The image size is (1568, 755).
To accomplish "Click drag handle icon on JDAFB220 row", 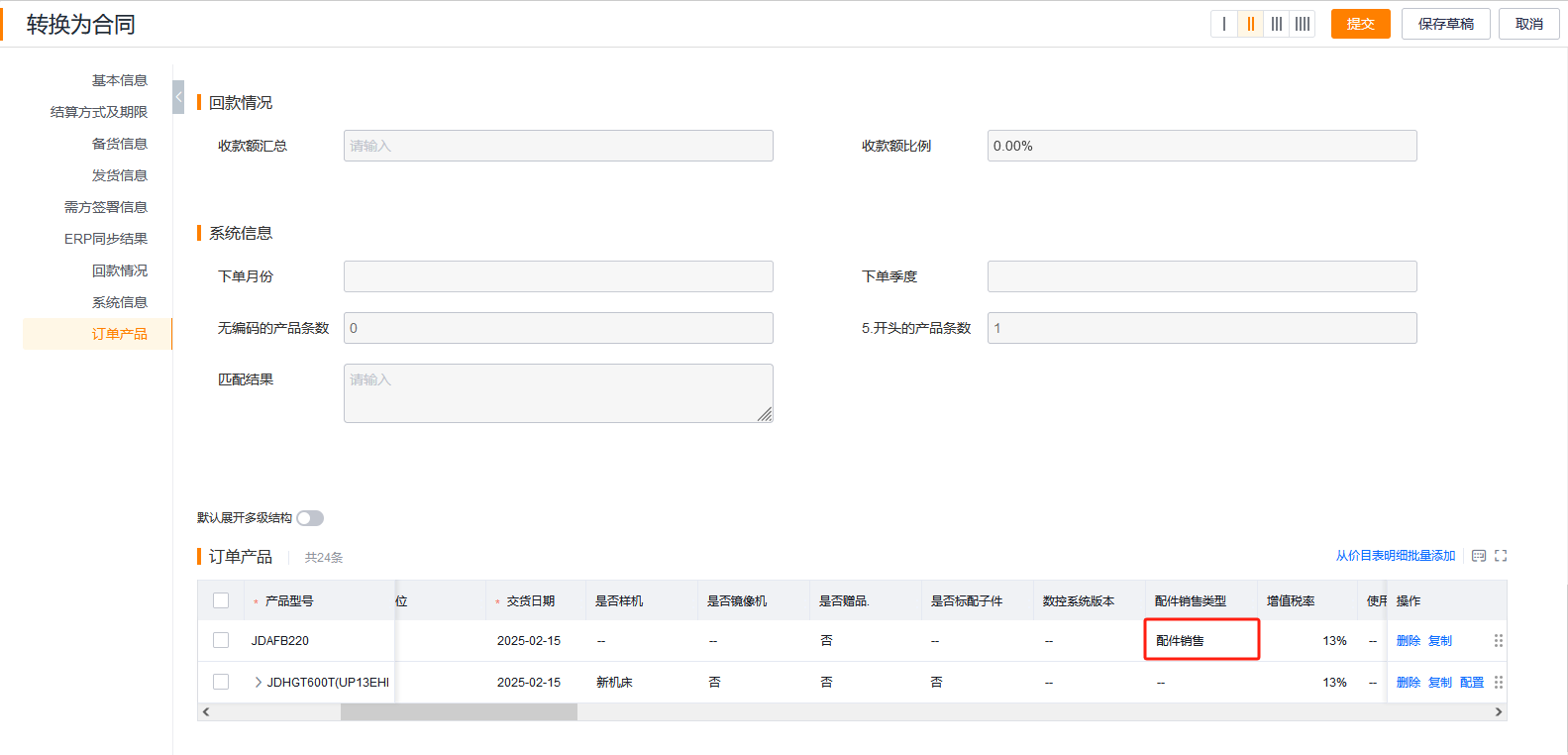I will [x=1499, y=641].
